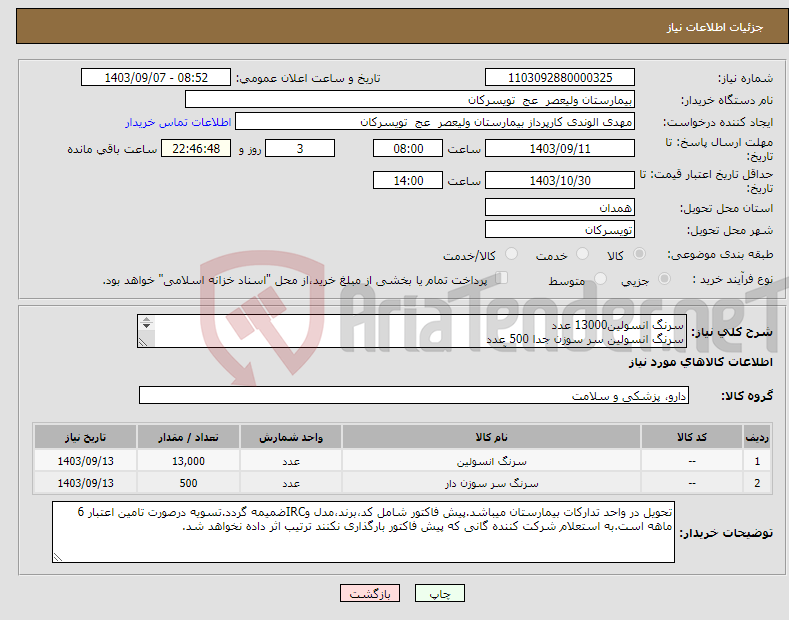Click the ردیف column header
The image size is (789, 620).
757,437
